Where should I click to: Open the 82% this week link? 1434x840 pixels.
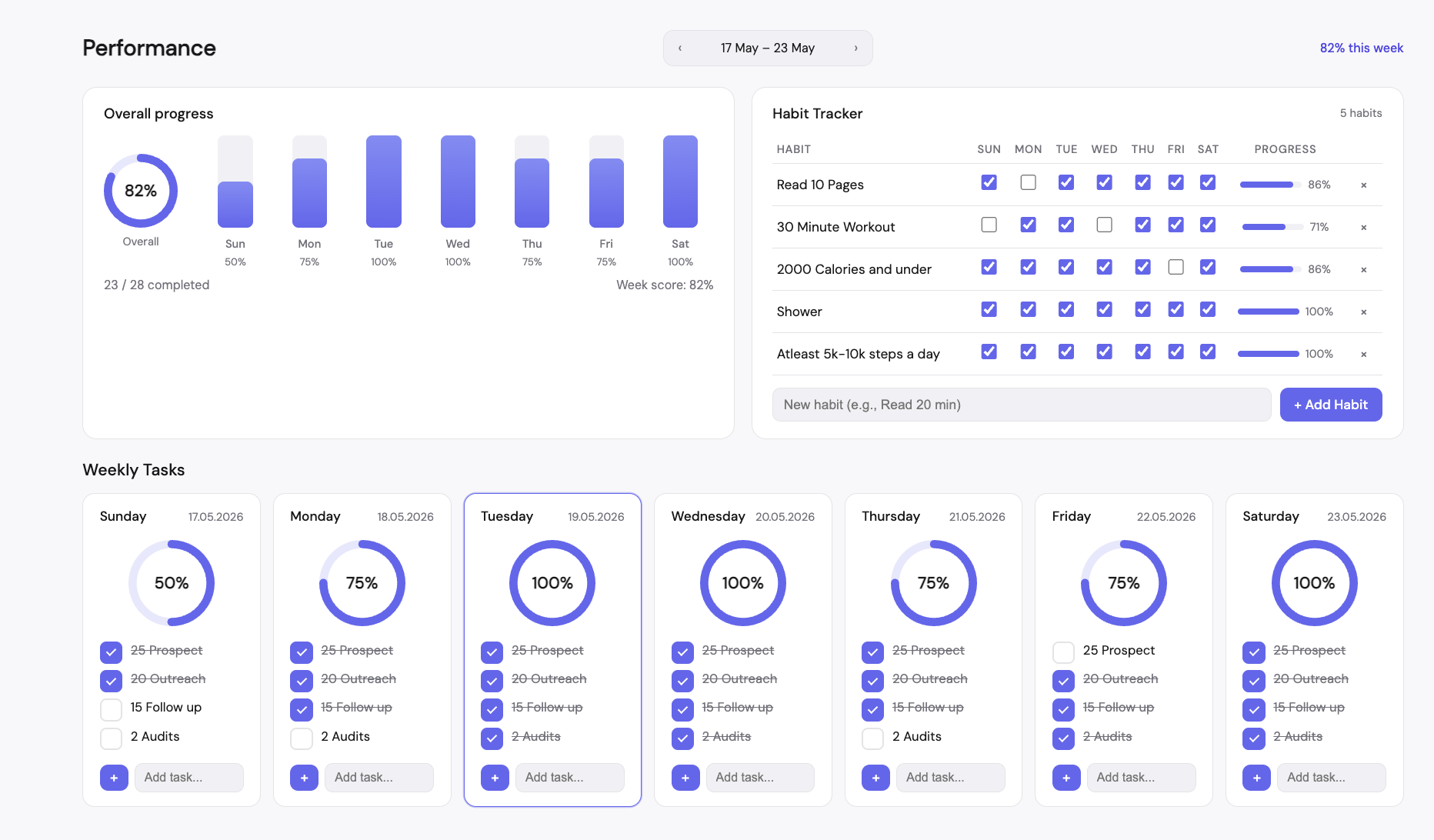1361,48
